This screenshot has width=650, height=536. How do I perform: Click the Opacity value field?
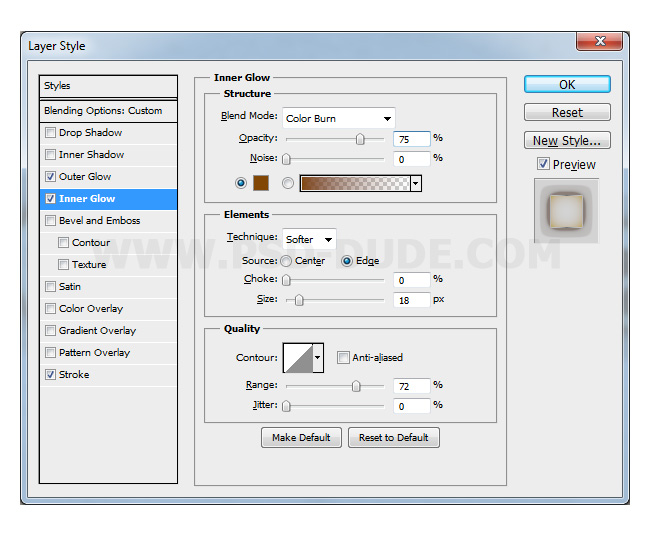click(412, 139)
